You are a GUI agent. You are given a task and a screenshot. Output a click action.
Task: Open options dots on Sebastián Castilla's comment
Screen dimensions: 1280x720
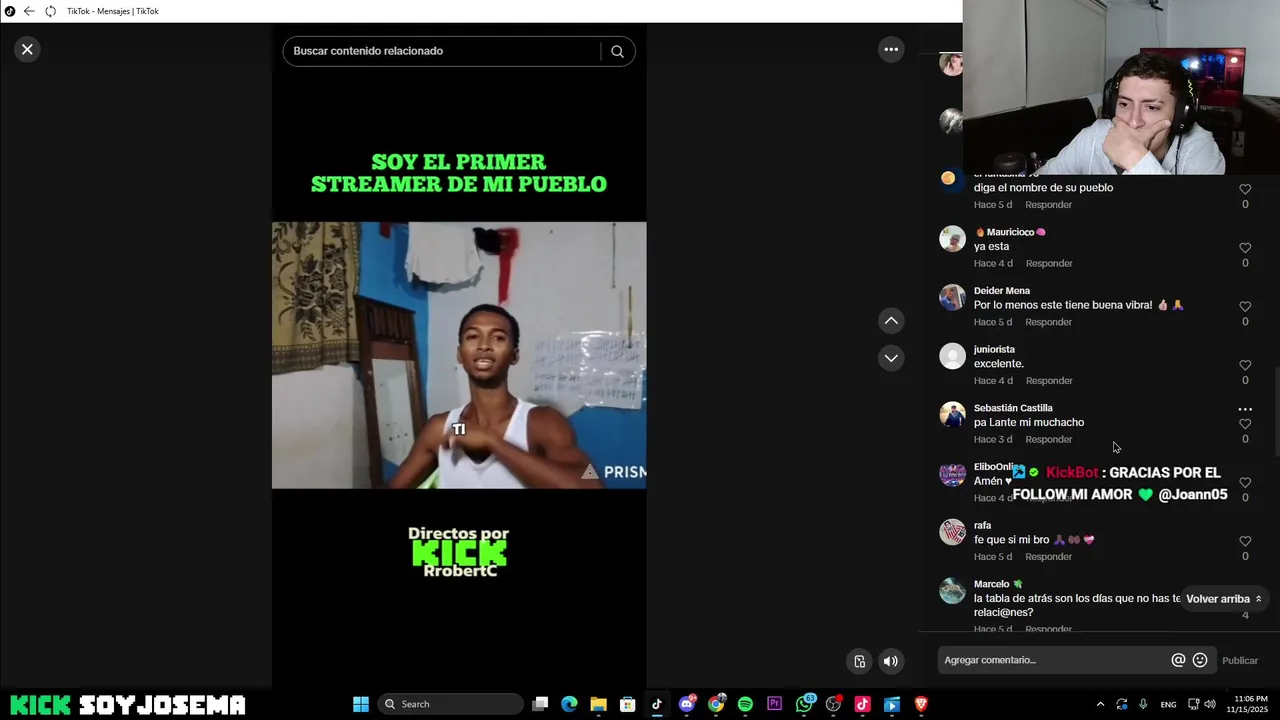(1245, 409)
